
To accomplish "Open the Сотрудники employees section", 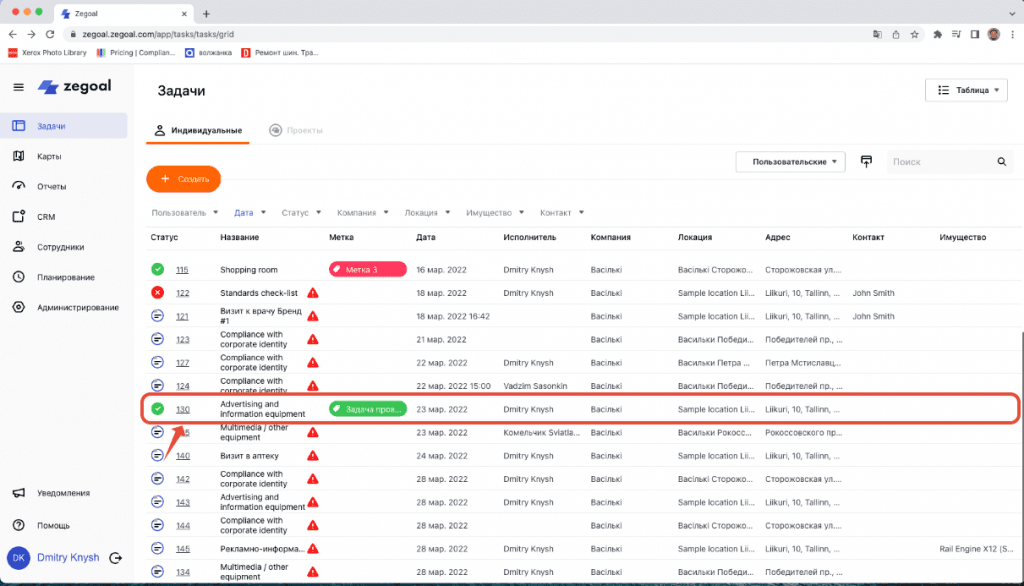I will coord(60,247).
